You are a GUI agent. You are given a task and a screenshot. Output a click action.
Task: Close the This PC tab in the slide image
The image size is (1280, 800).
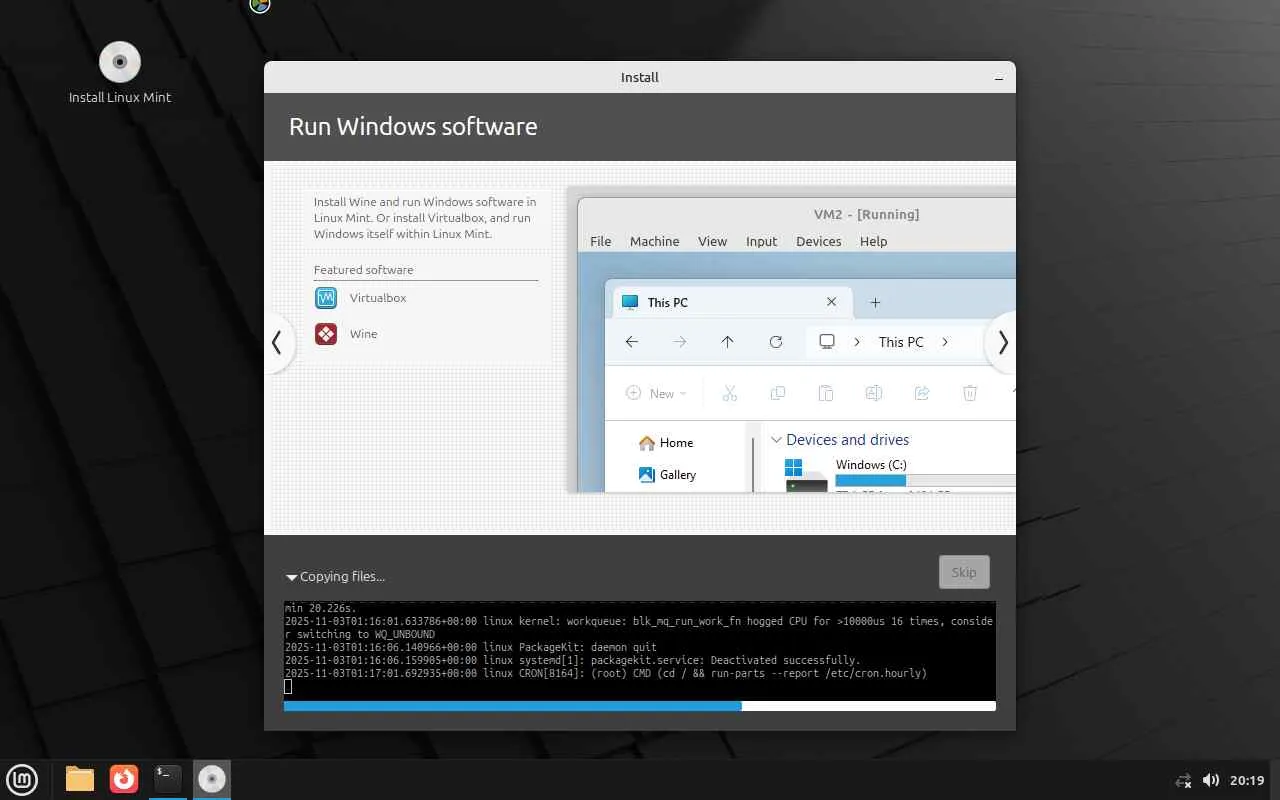(x=831, y=302)
